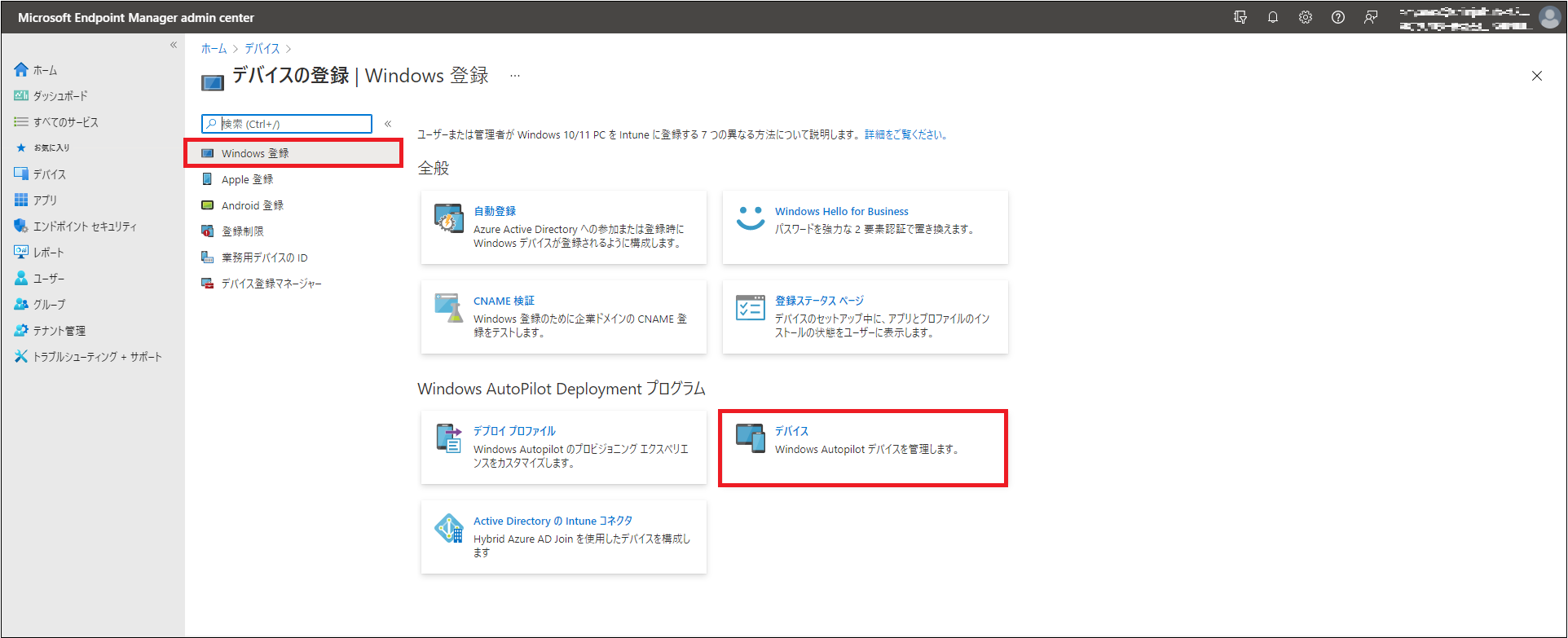The width and height of the screenshot is (1568, 638).
Task: Open ユーザー person icon
Action: click(x=21, y=278)
